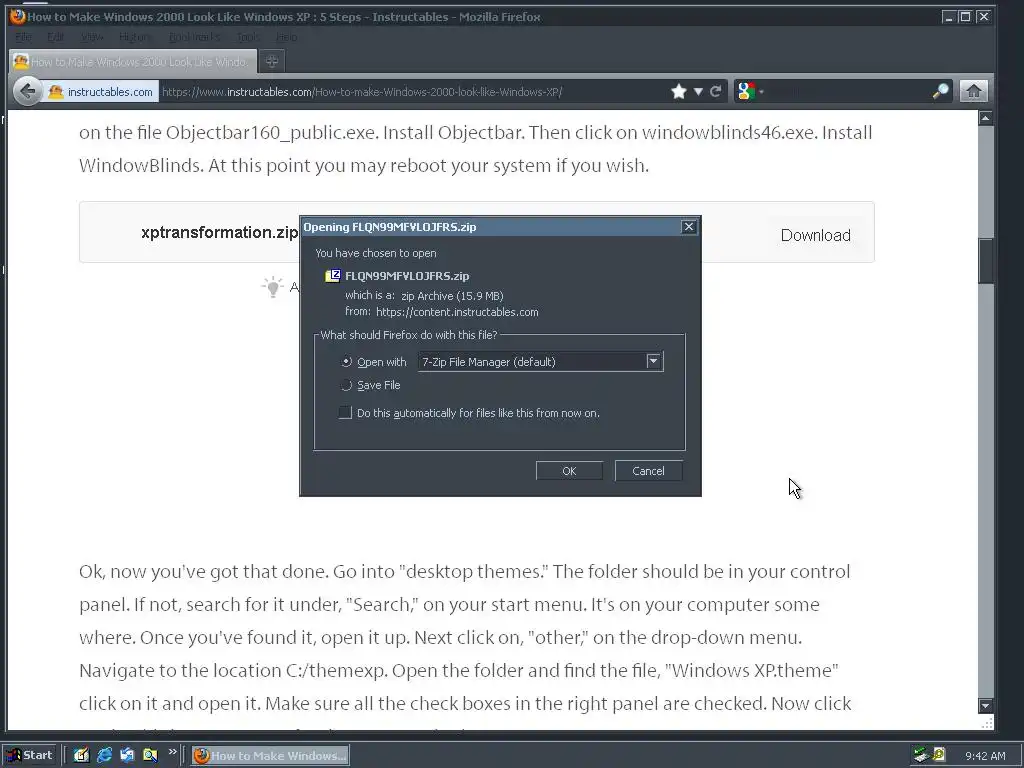
Task: Click the 9:42 AM taskbar clock
Action: pyautogui.click(x=985, y=756)
